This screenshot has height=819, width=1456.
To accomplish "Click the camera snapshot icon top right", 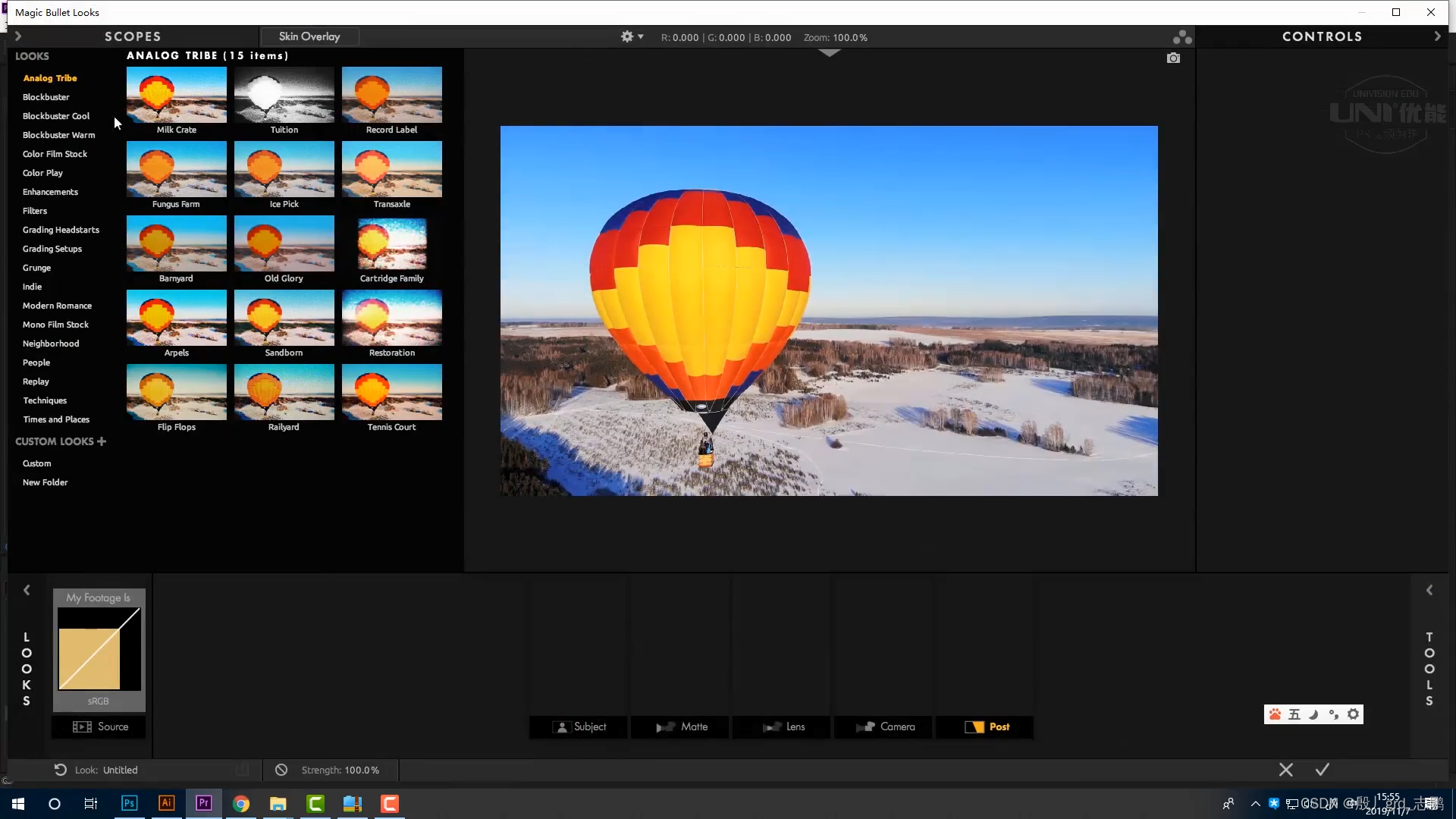I will point(1174,58).
